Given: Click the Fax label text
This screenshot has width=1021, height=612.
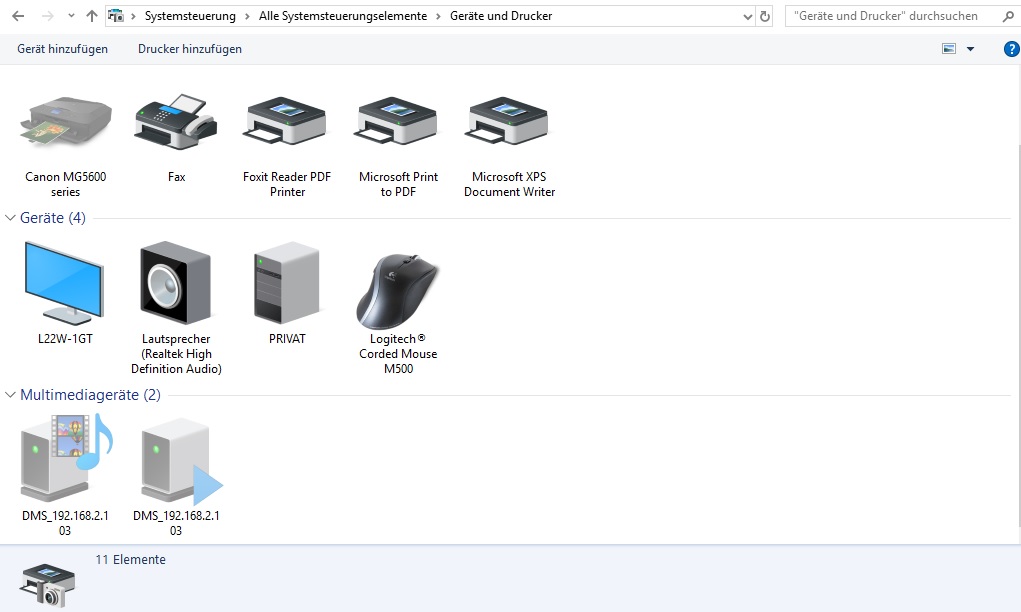Looking at the screenshot, I should [x=176, y=176].
